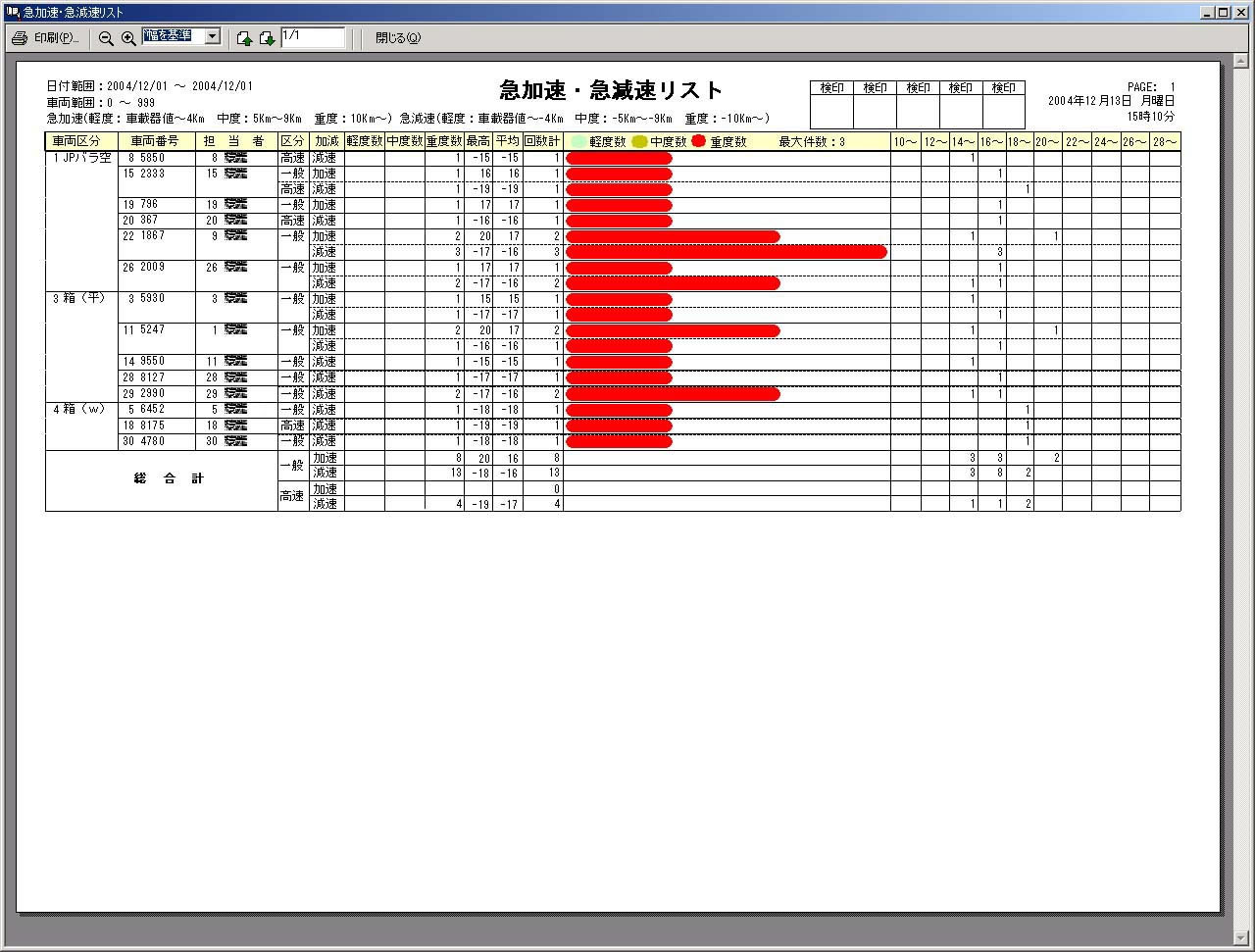
Task: Click the 総合計 summary row label
Action: (169, 479)
